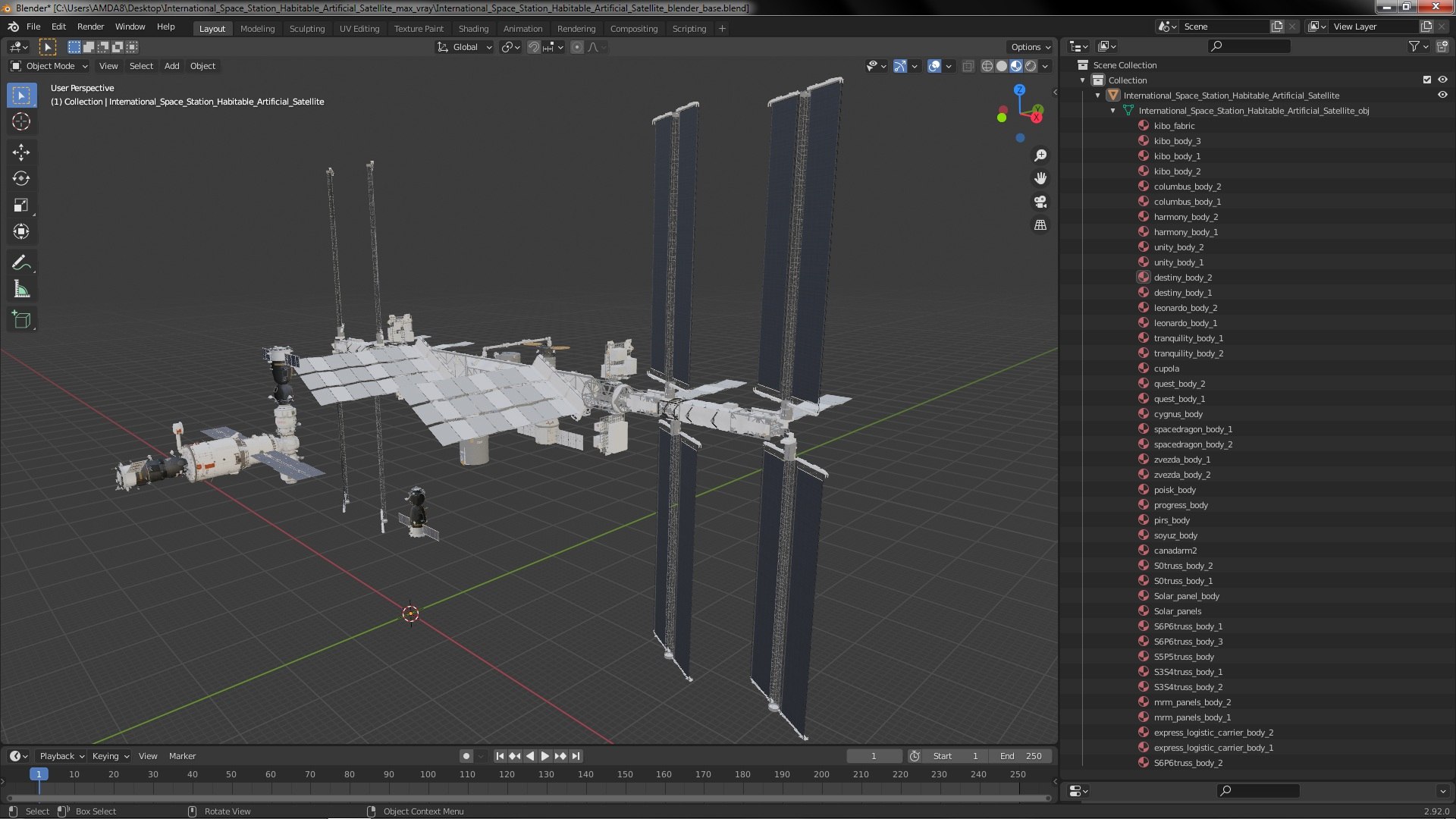Click the kibo_fabric material icon
This screenshot has width=1456, height=819.
click(1144, 126)
